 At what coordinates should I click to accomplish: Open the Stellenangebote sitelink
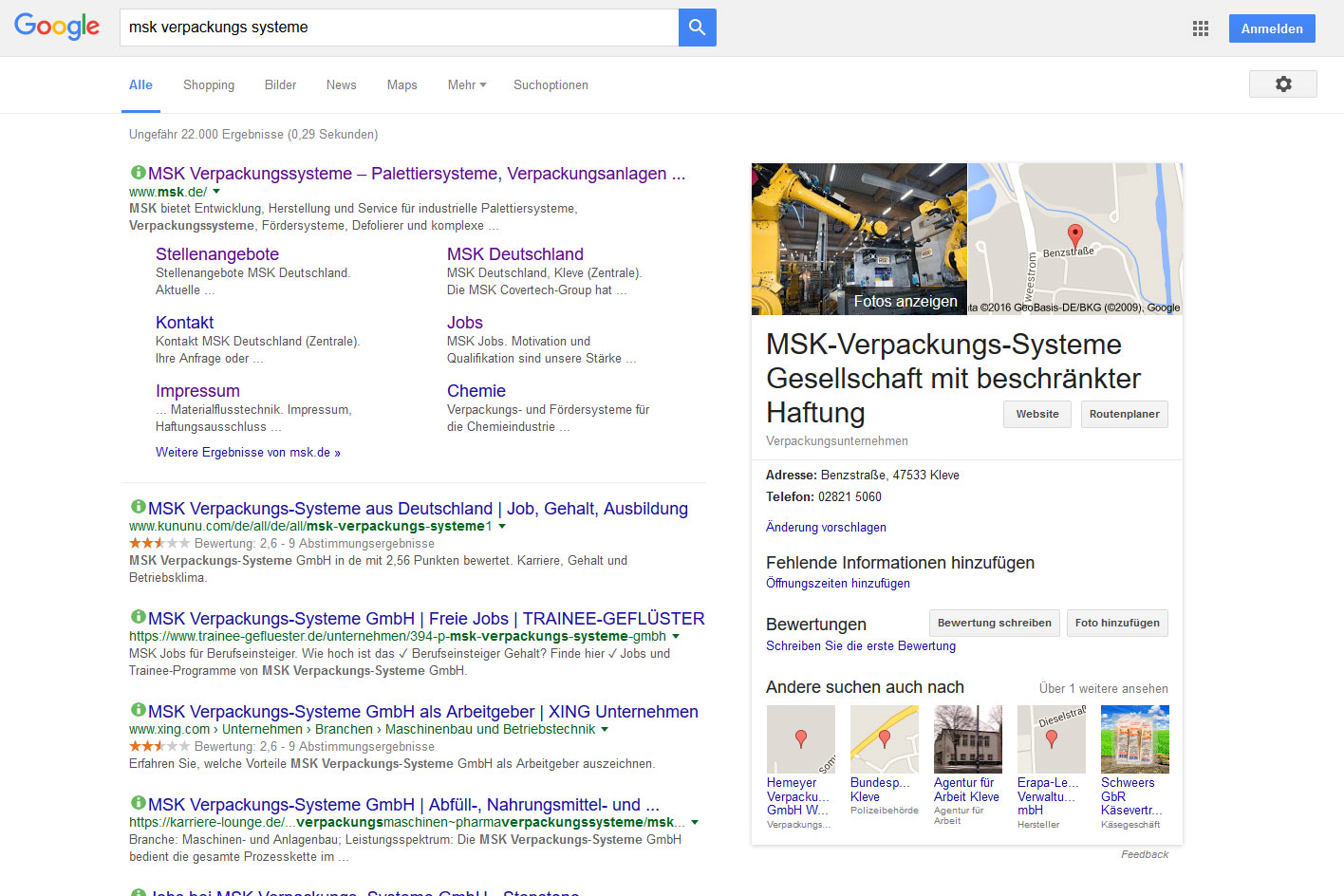click(217, 254)
